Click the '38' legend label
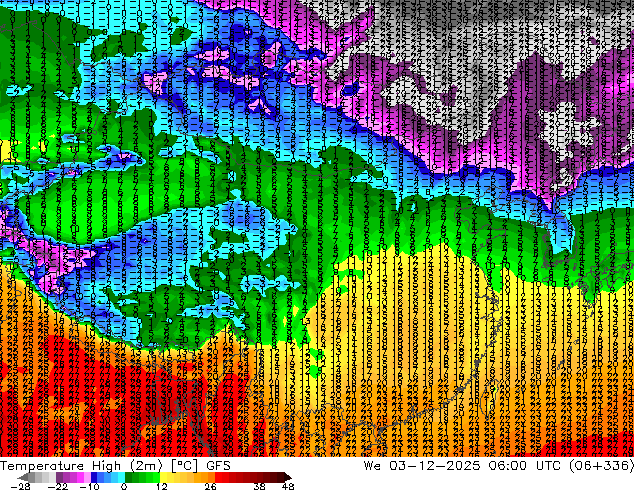The height and width of the screenshot is (490, 634). pos(259,486)
